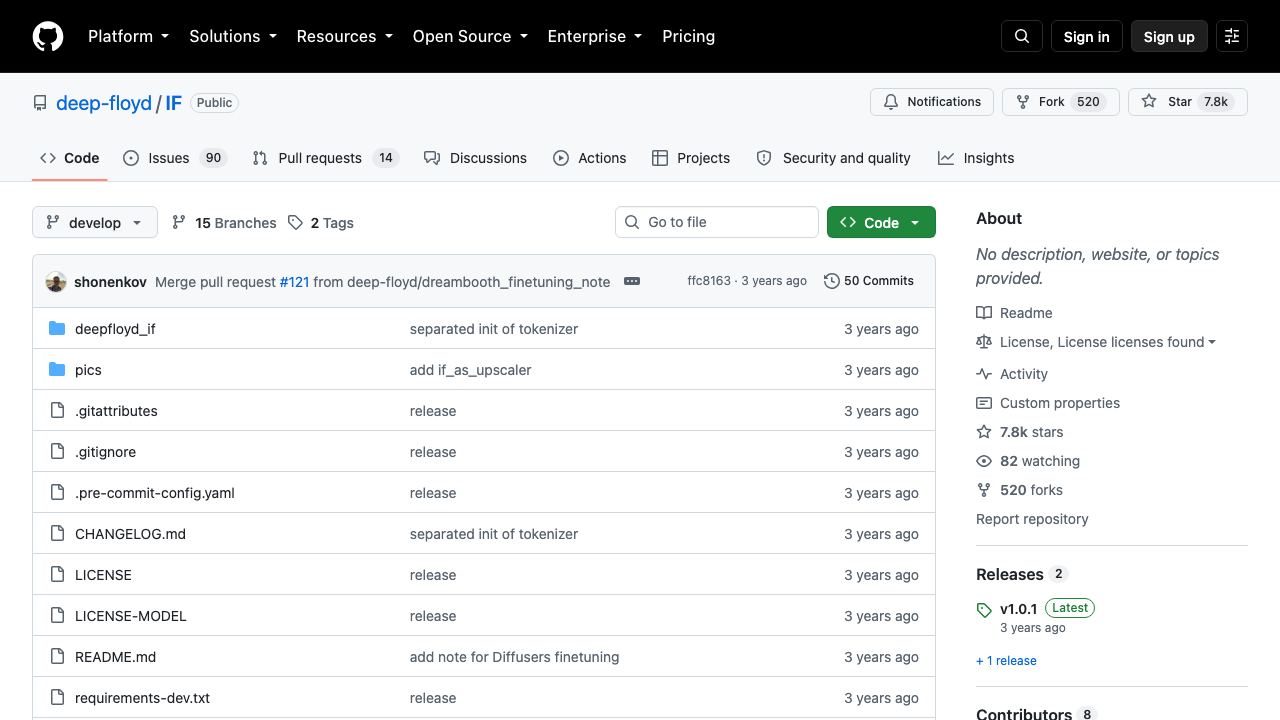
Task: Click the Readme book icon
Action: point(984,313)
